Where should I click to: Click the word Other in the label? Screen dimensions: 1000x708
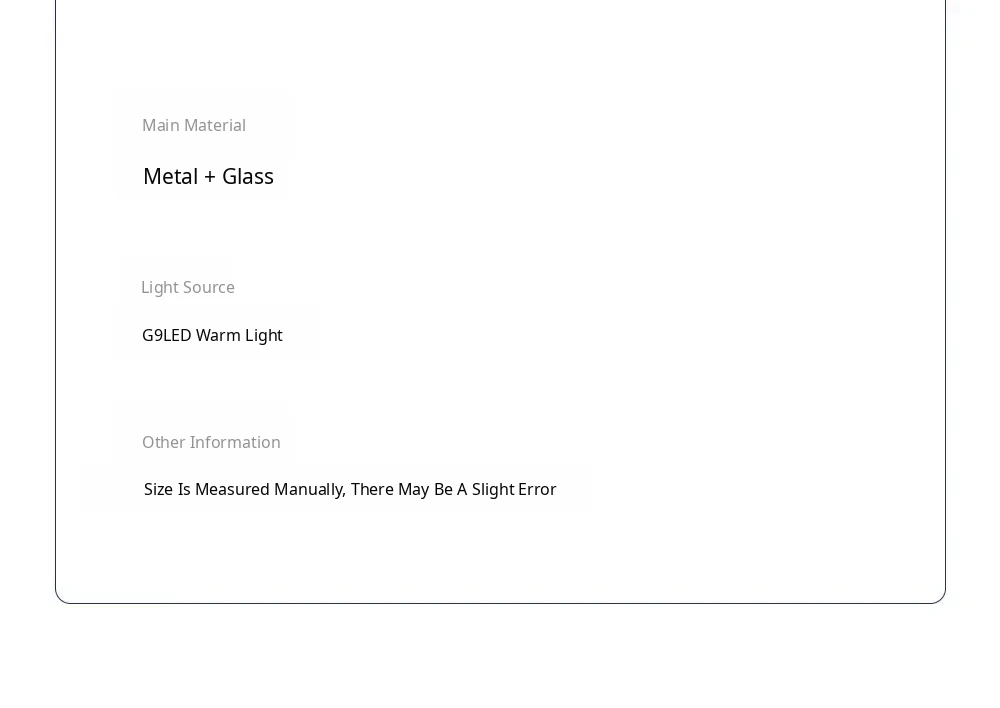point(163,442)
